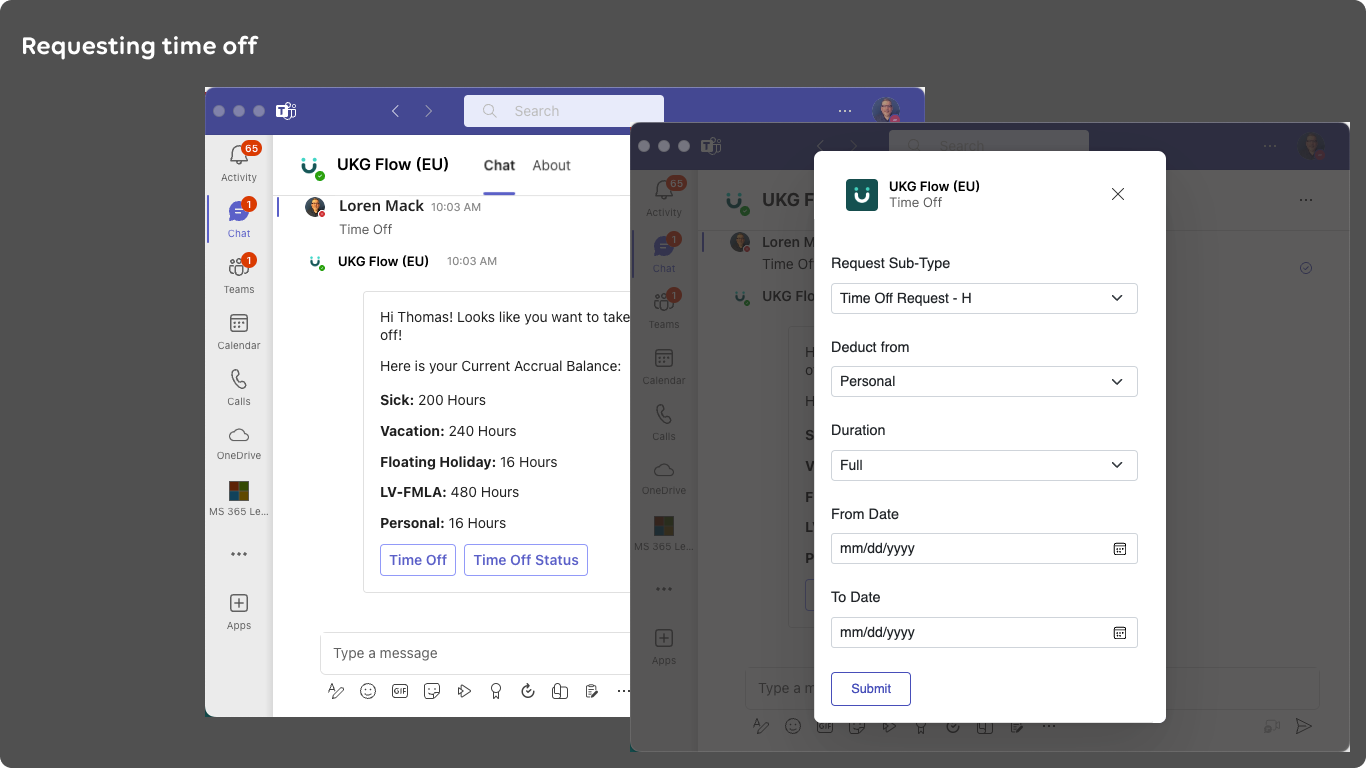
Task: Open settings and more ellipsis in title bar
Action: tap(845, 111)
